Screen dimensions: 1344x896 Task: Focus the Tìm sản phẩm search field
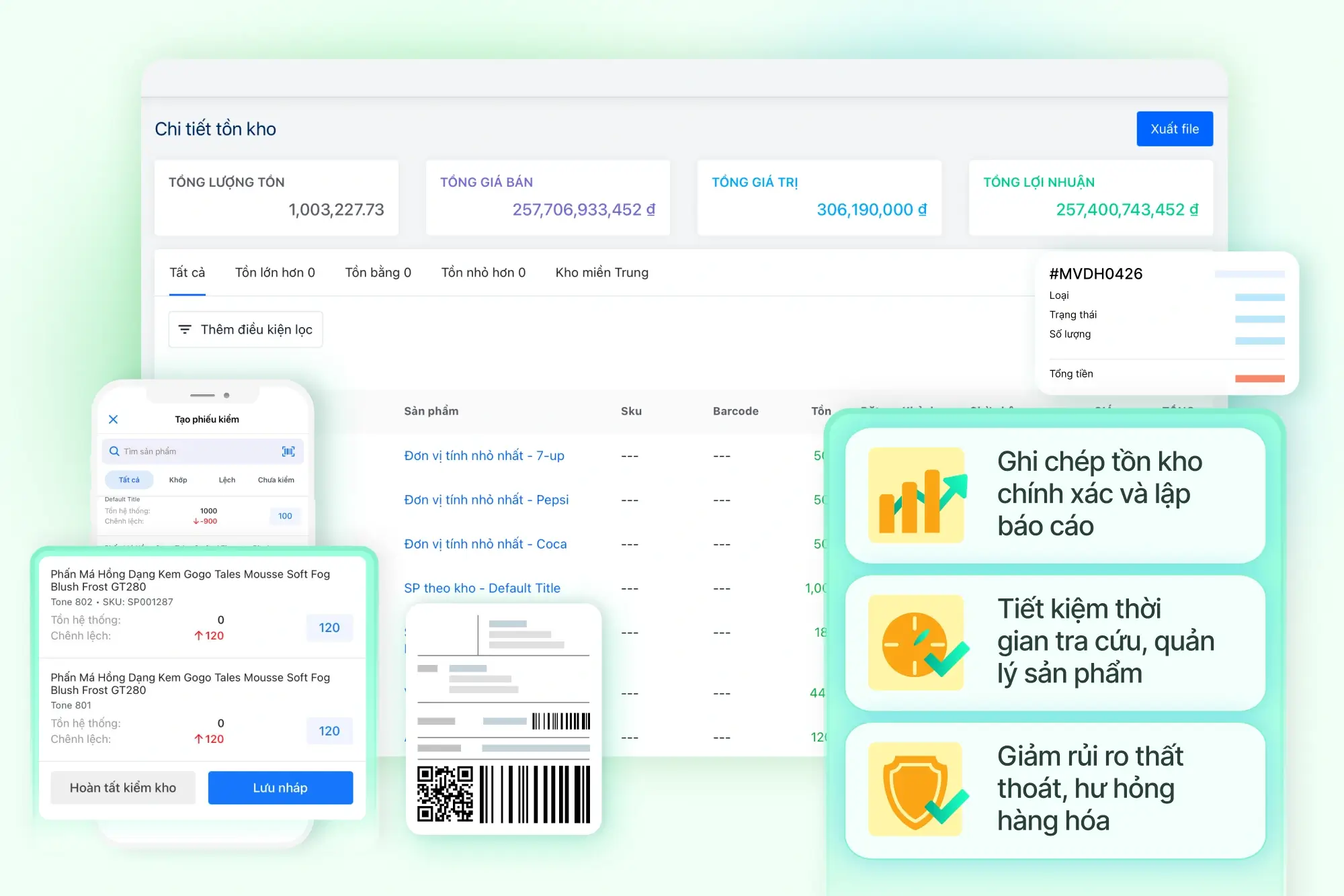pyautogui.click(x=203, y=451)
